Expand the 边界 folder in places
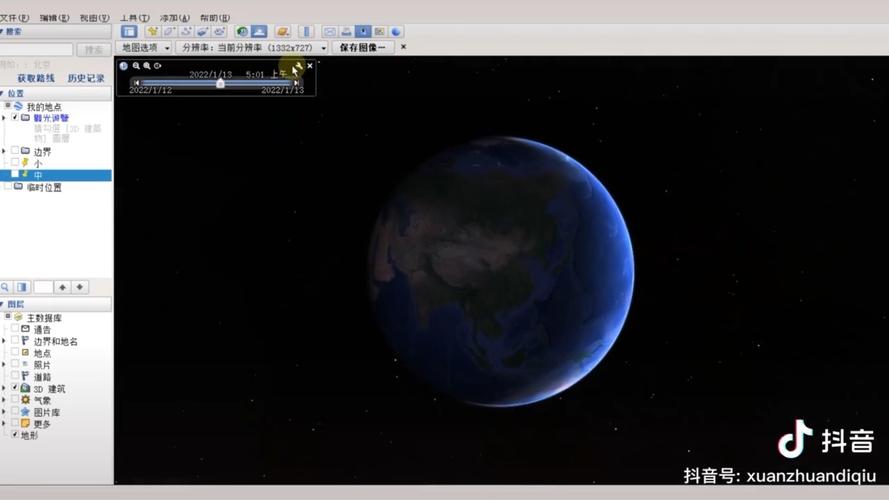Screen dimensions: 889x500 coord(4,151)
